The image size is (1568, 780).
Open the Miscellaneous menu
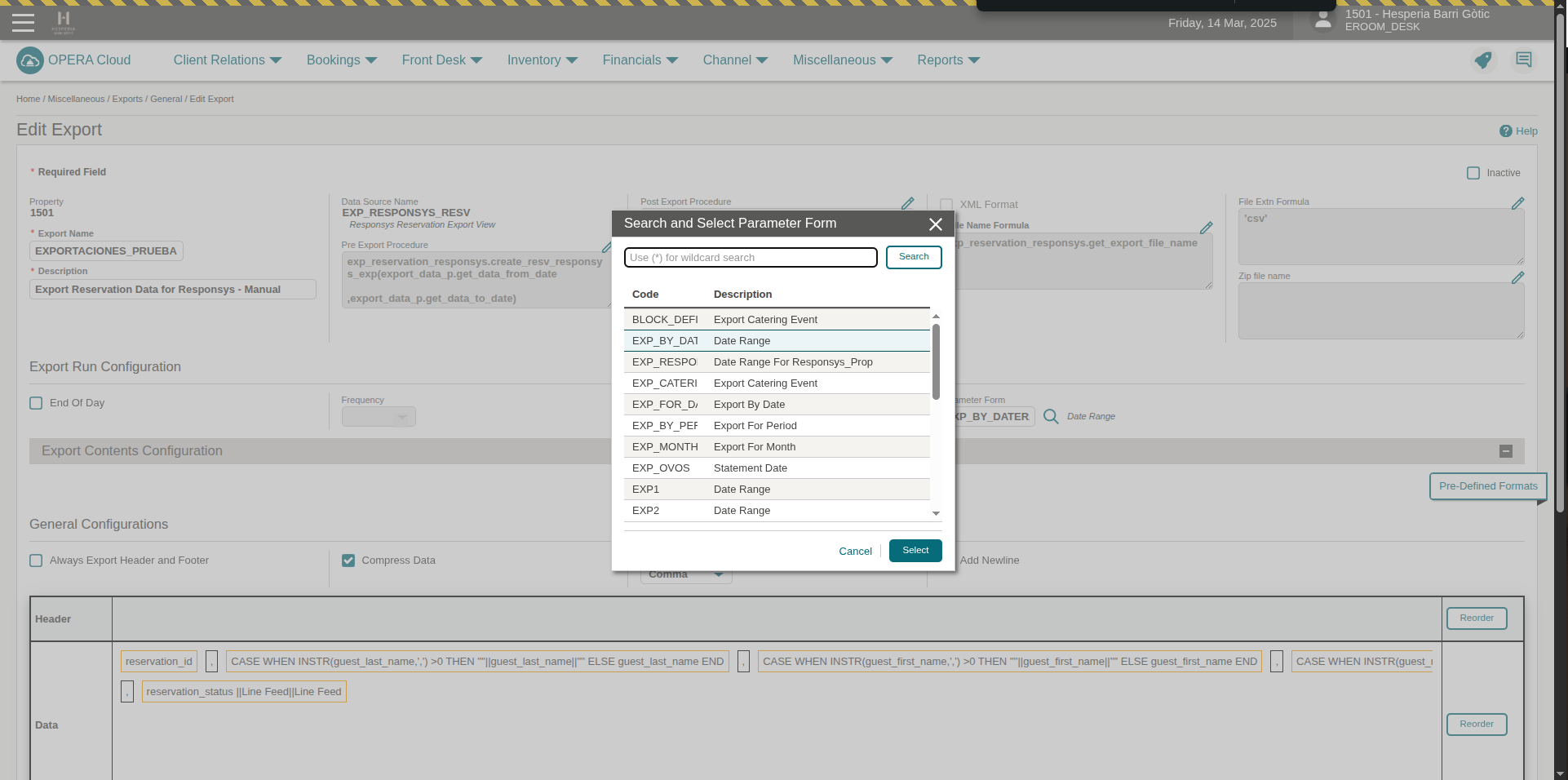pyautogui.click(x=843, y=60)
